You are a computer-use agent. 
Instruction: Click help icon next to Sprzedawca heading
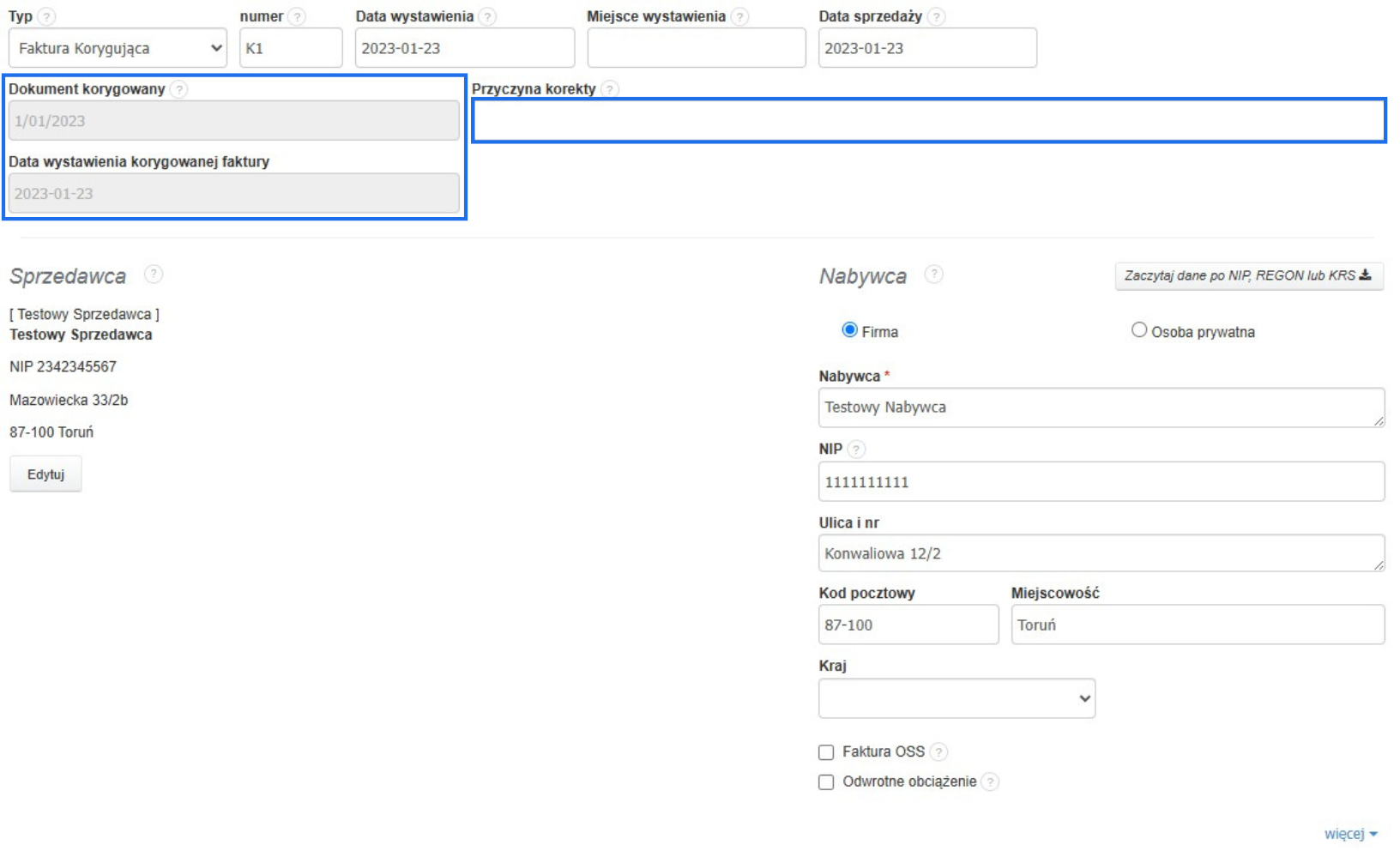(x=153, y=275)
